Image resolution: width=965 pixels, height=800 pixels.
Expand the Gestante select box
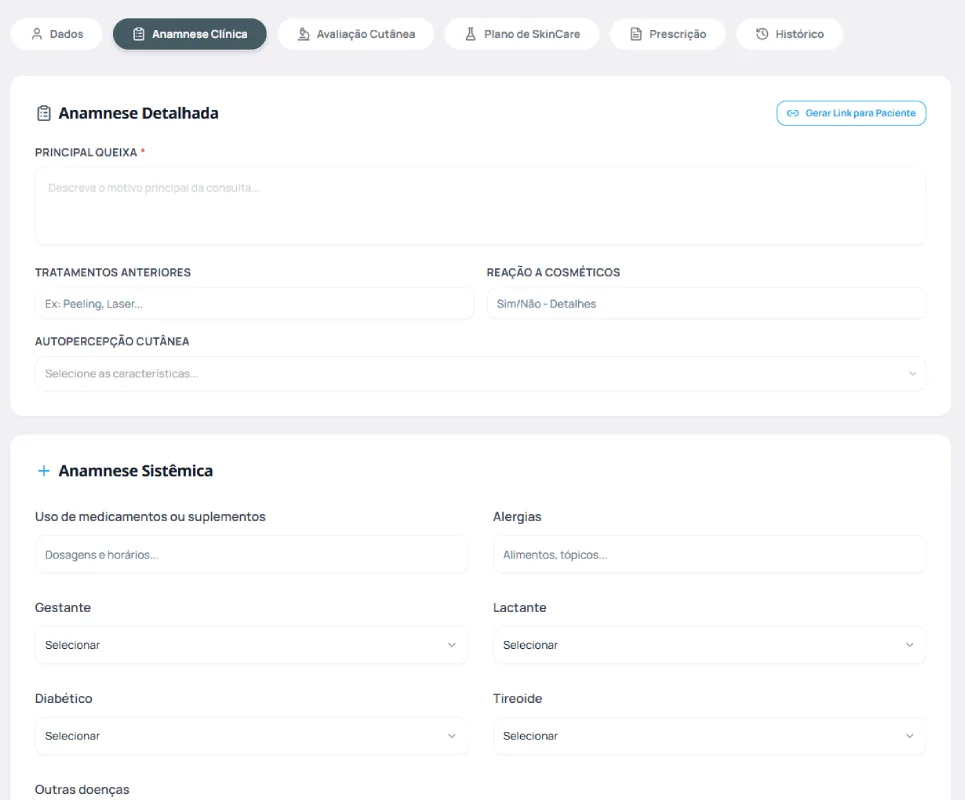click(250, 645)
